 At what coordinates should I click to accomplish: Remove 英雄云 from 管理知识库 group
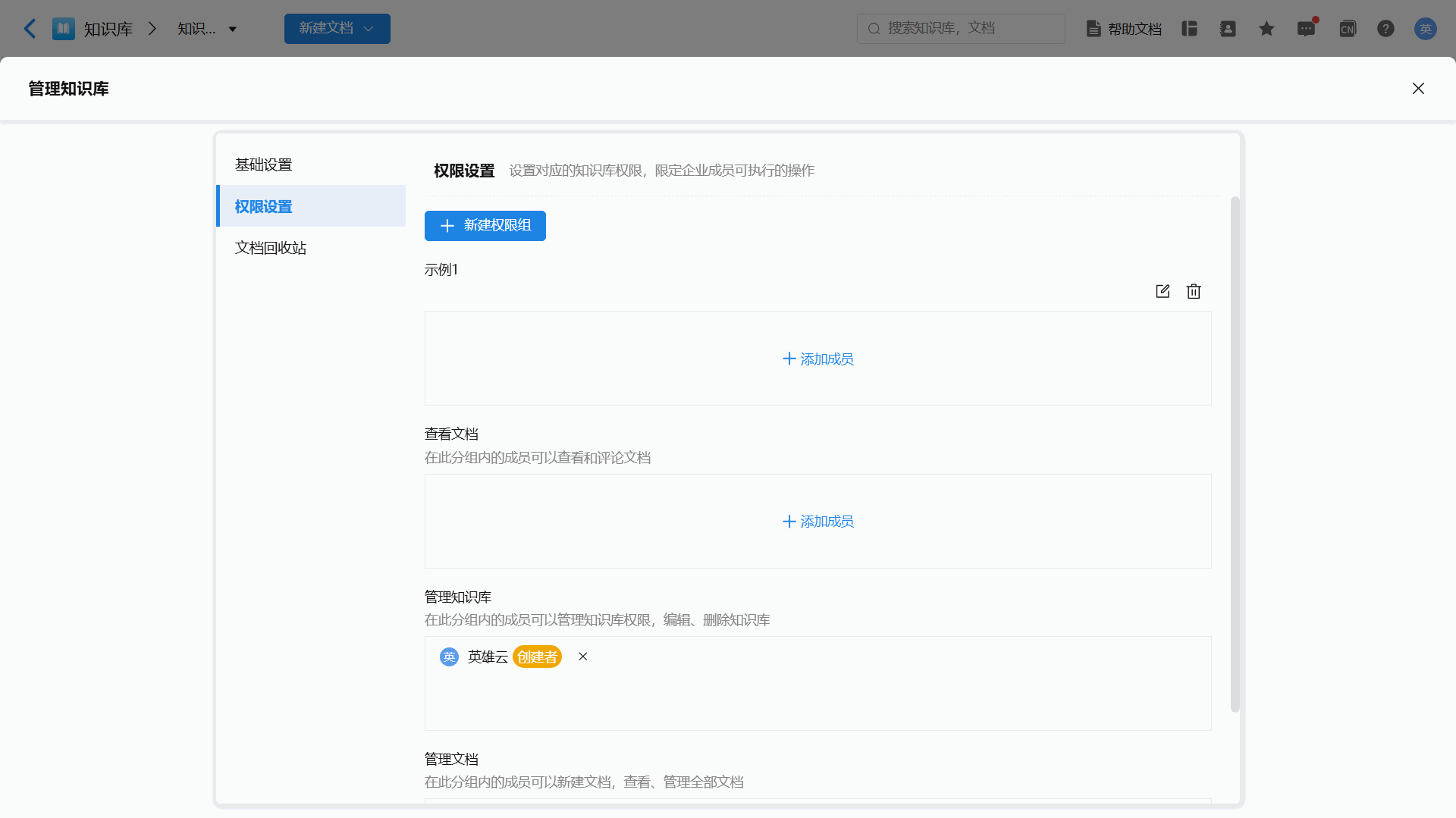point(583,657)
